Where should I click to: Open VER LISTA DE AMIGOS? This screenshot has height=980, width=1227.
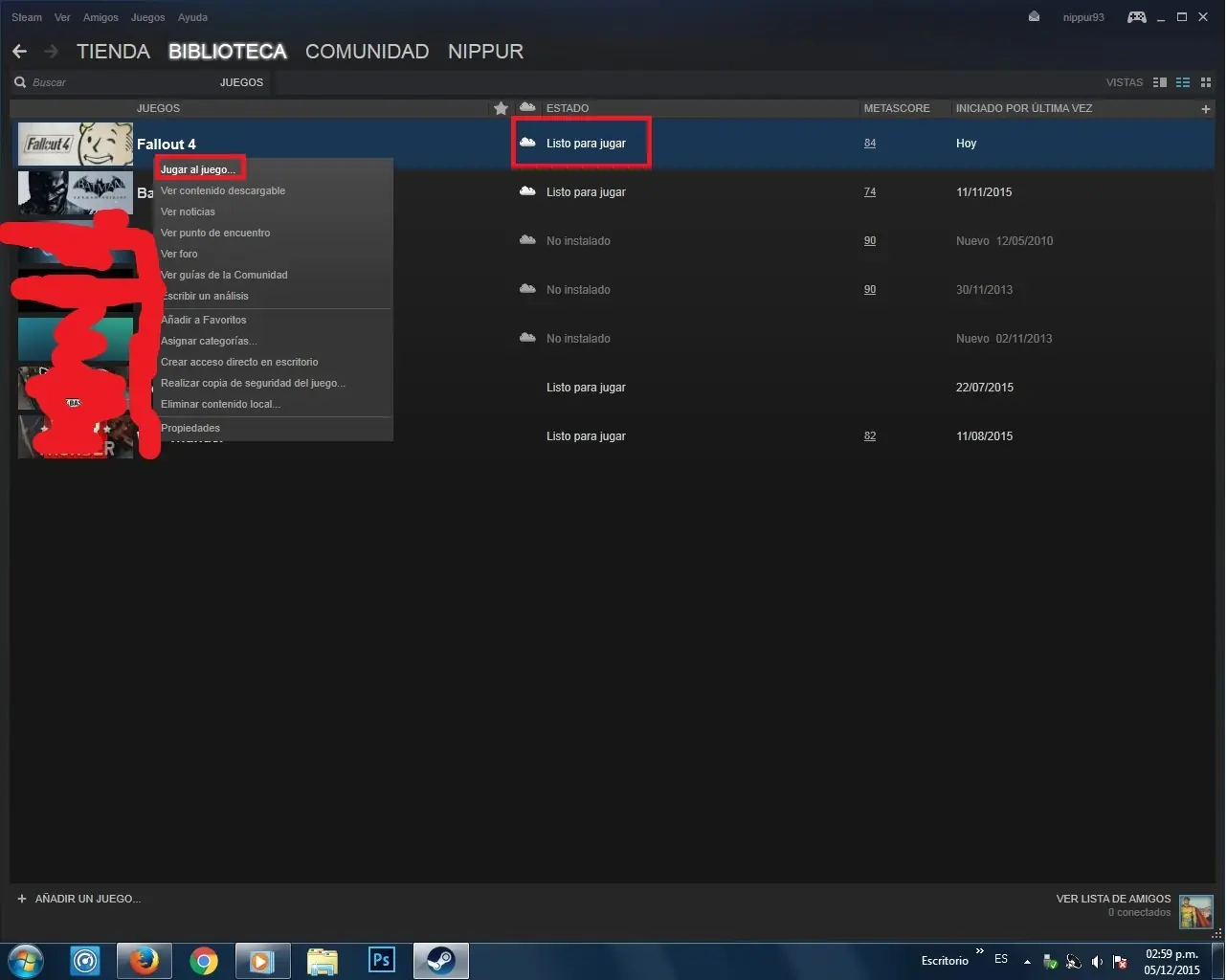point(1113,899)
